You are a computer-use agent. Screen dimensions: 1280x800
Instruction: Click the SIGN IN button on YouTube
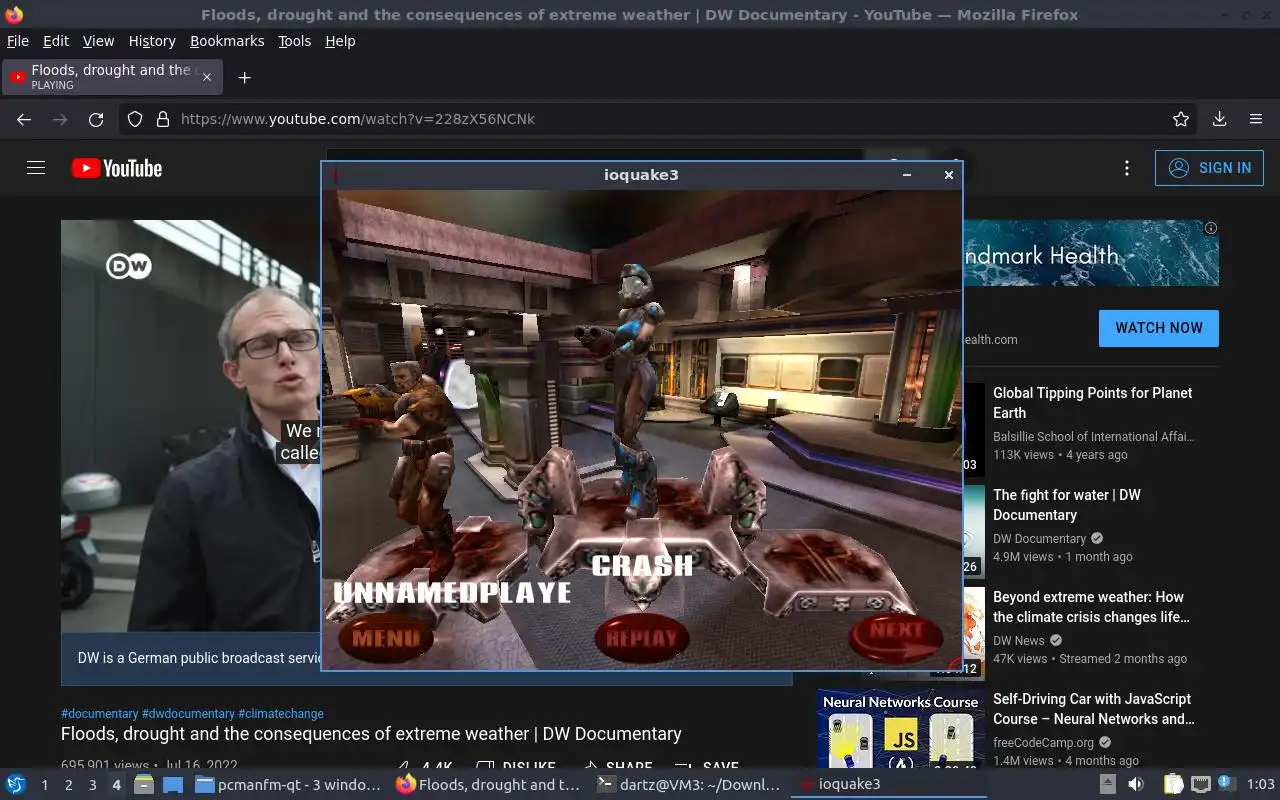pos(1209,168)
